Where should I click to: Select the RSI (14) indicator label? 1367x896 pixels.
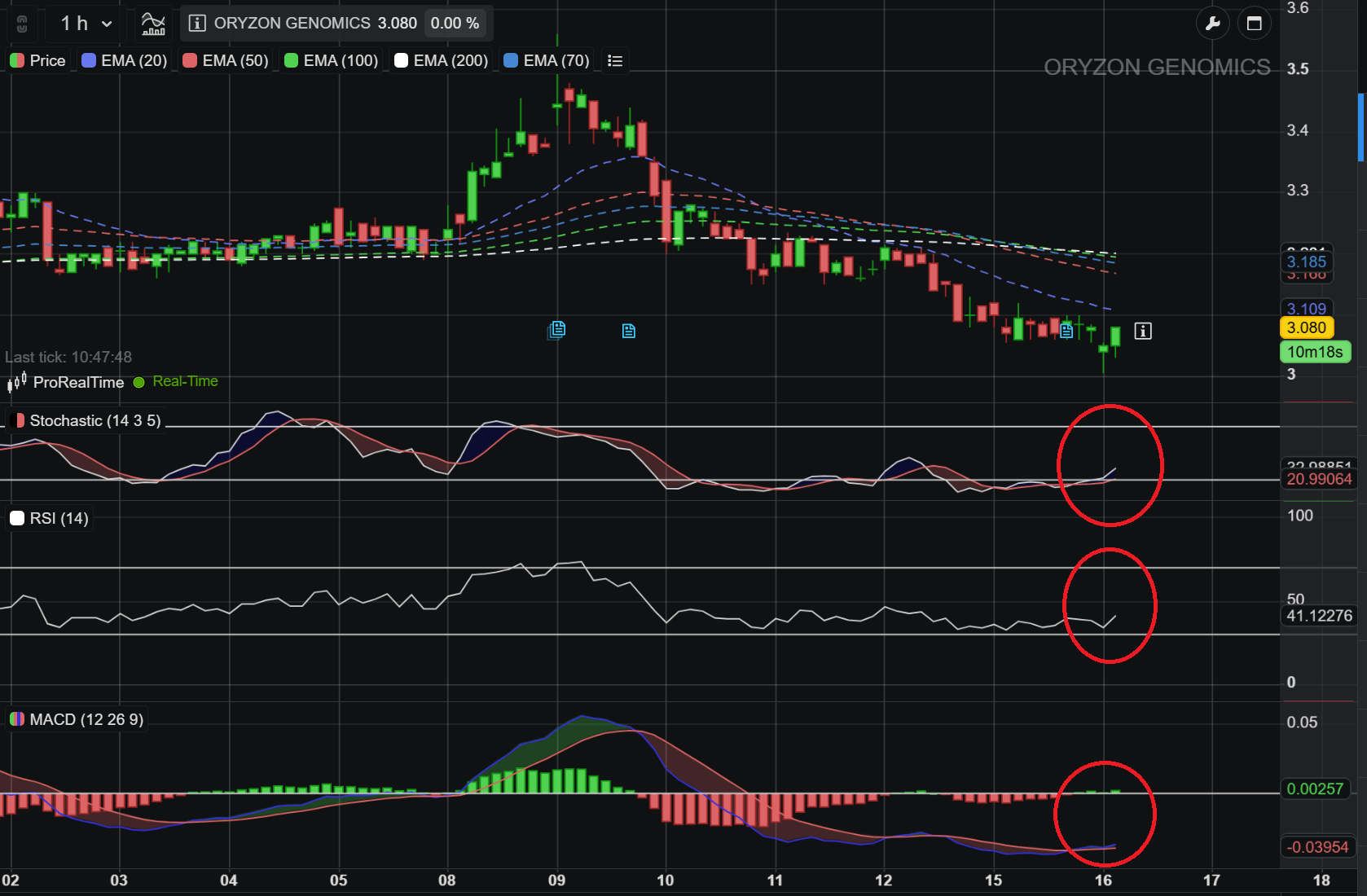pos(49,518)
